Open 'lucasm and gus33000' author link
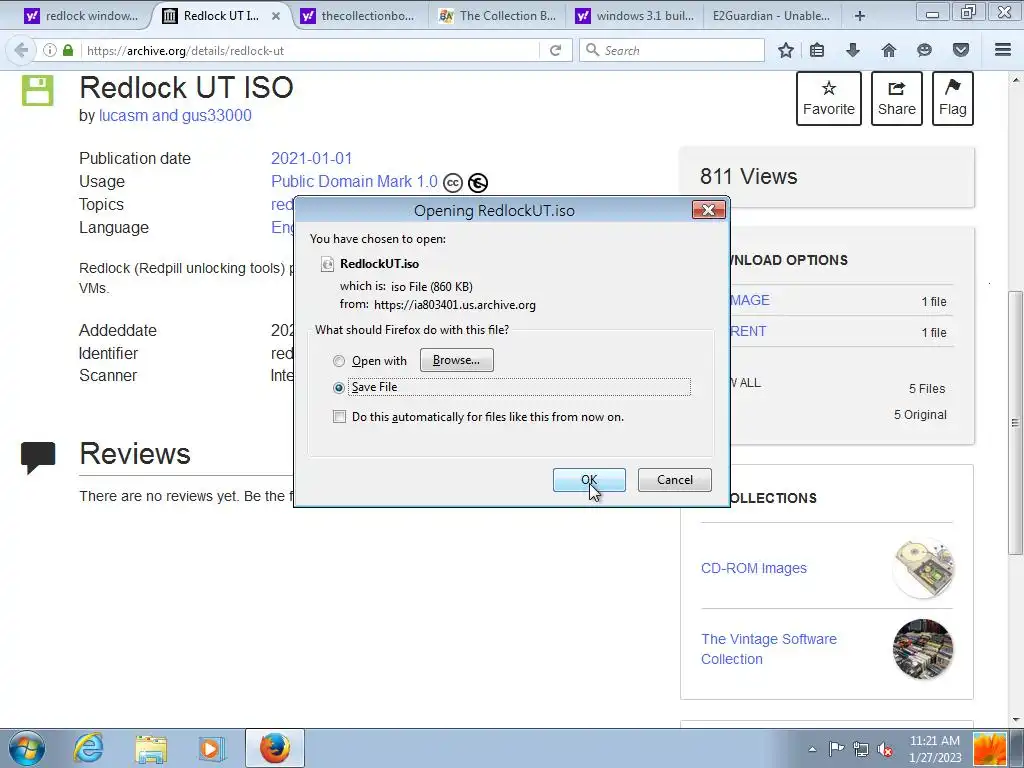The width and height of the screenshot is (1024, 768). (x=175, y=116)
